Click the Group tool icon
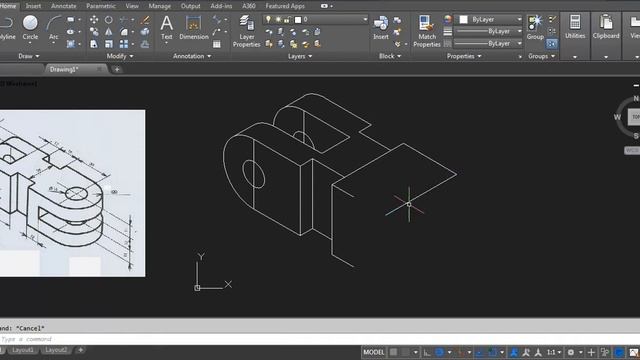Screen dimensions: 640x360 pos(535,27)
